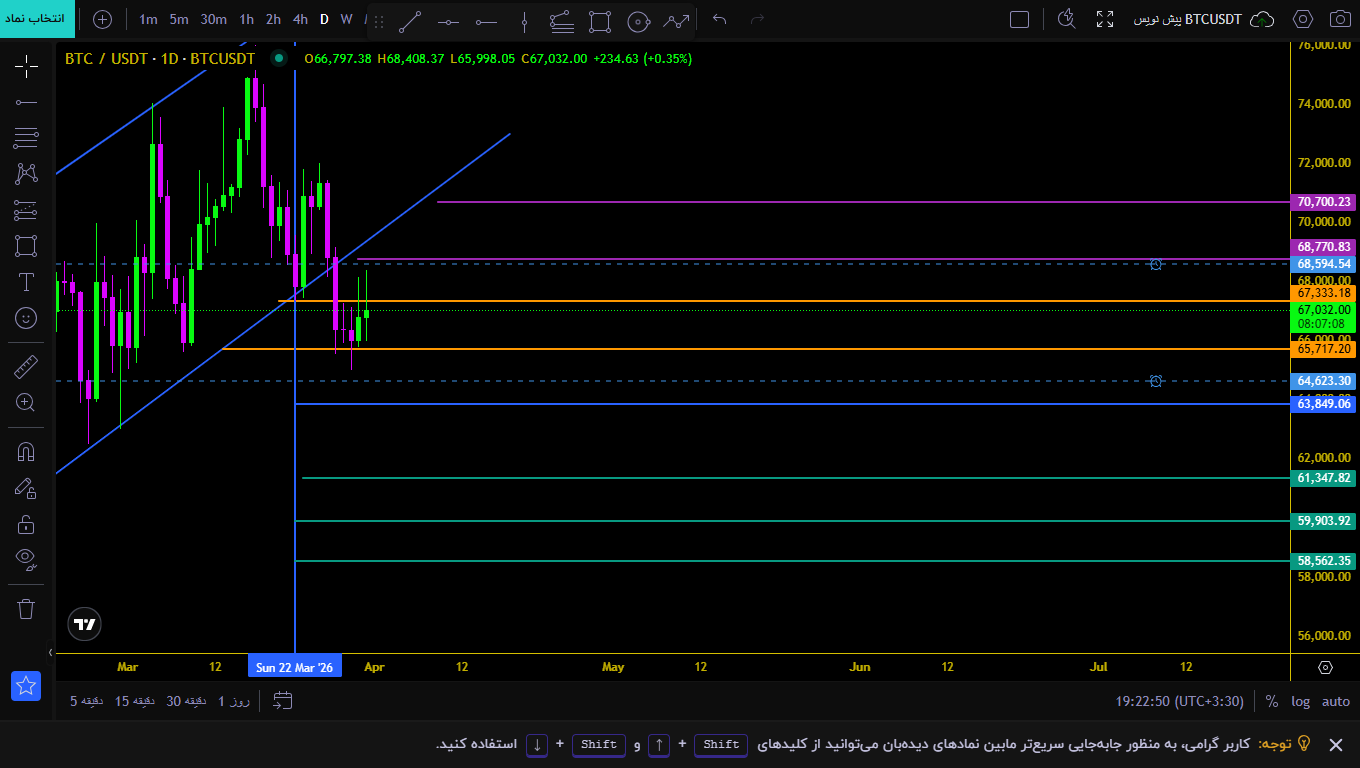Image resolution: width=1360 pixels, height=768 pixels.
Task: Select the Text annotation tool
Action: click(26, 282)
